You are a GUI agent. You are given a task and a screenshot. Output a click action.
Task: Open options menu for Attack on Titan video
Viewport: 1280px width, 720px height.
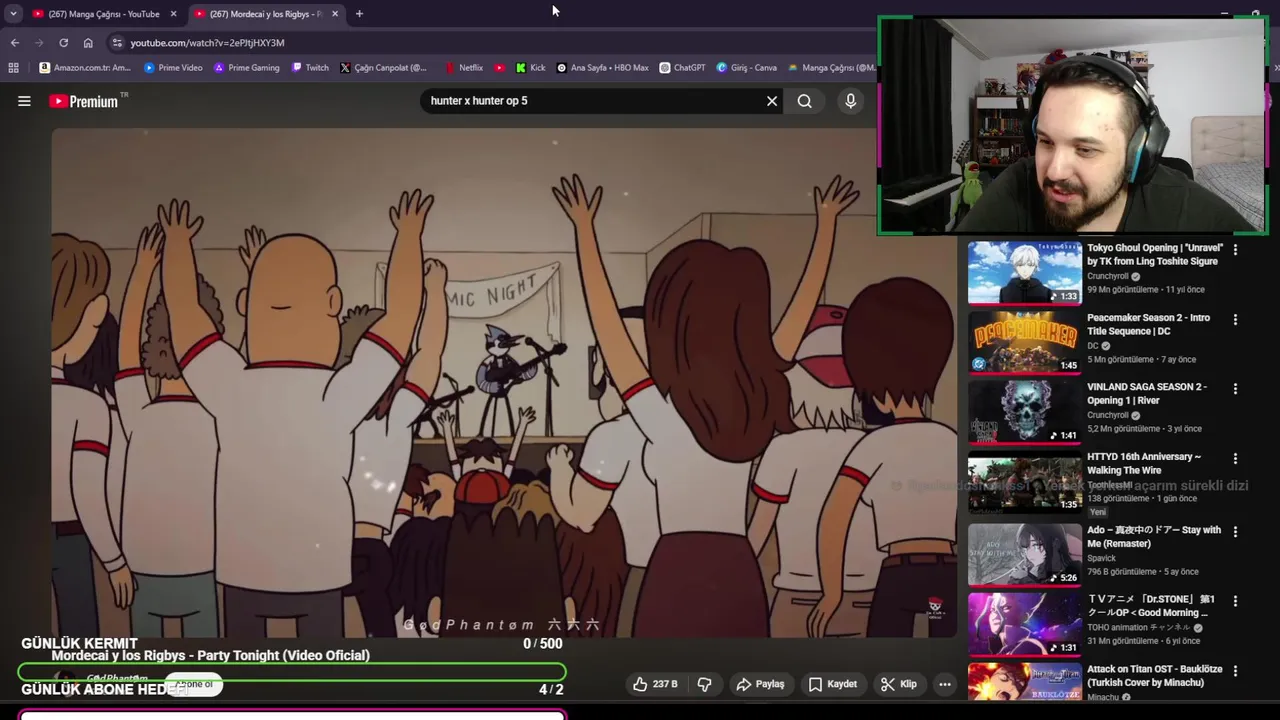tap(1235, 671)
